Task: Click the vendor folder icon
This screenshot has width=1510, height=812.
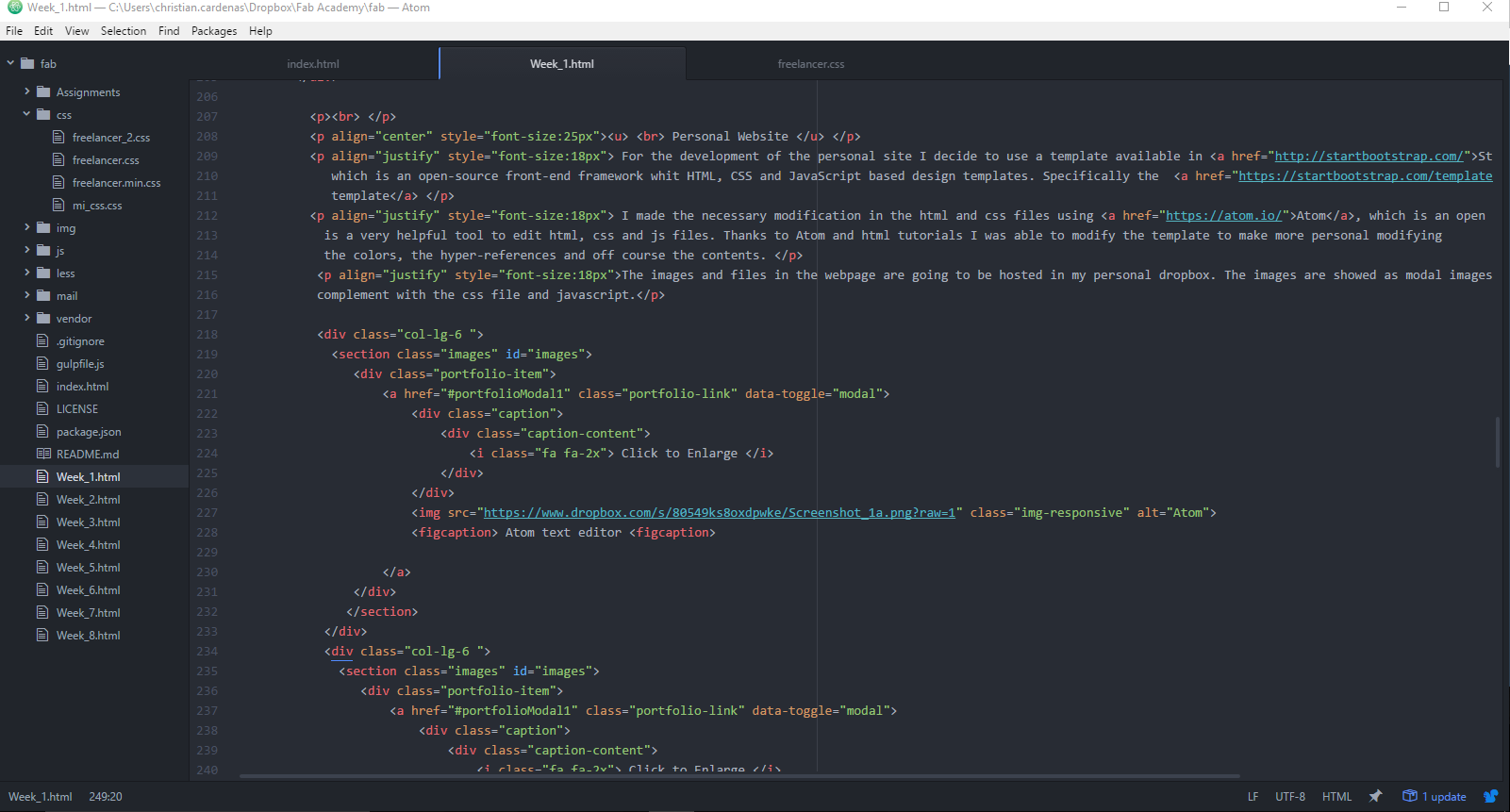Action: tap(43, 319)
